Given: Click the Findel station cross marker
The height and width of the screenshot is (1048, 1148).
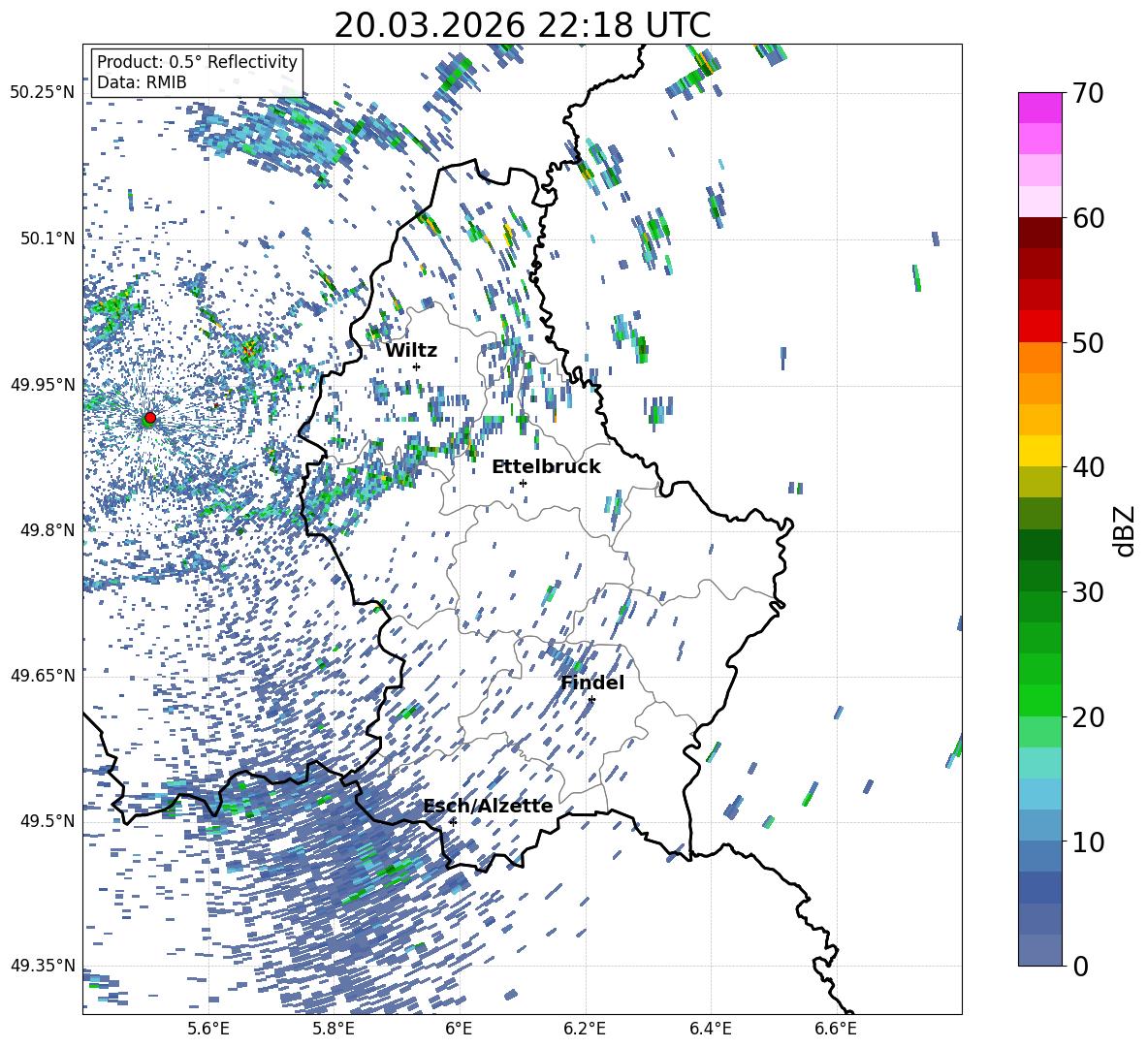Looking at the screenshot, I should (591, 699).
